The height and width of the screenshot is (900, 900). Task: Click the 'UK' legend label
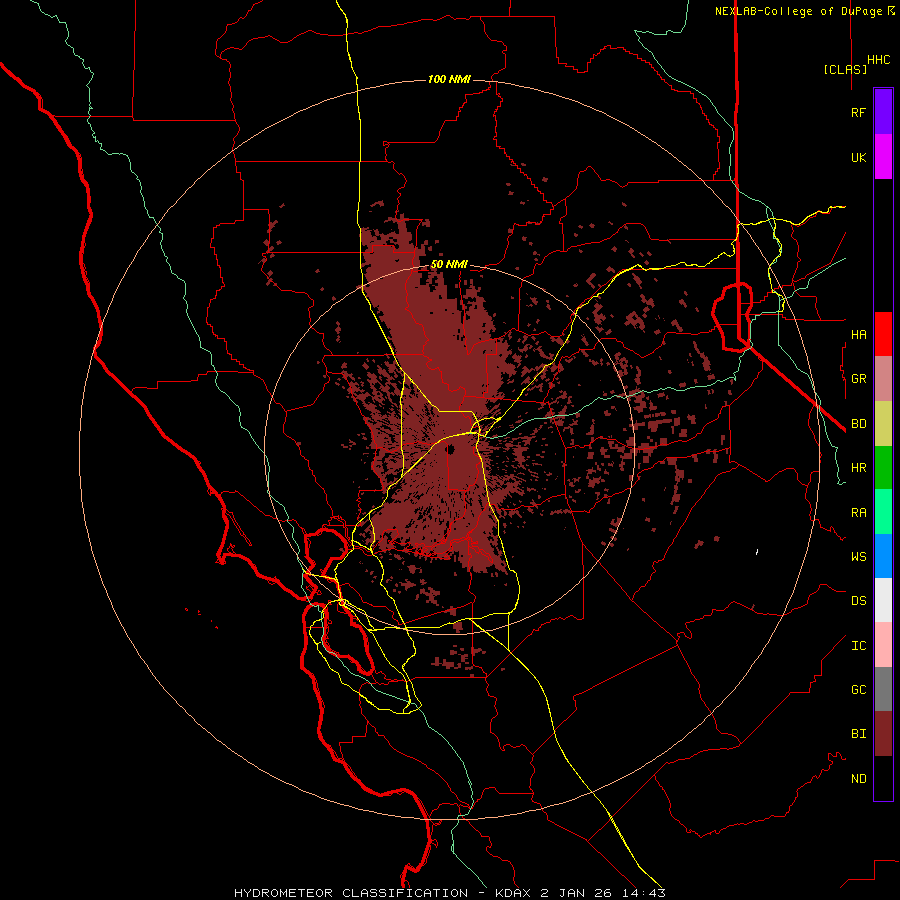click(858, 157)
